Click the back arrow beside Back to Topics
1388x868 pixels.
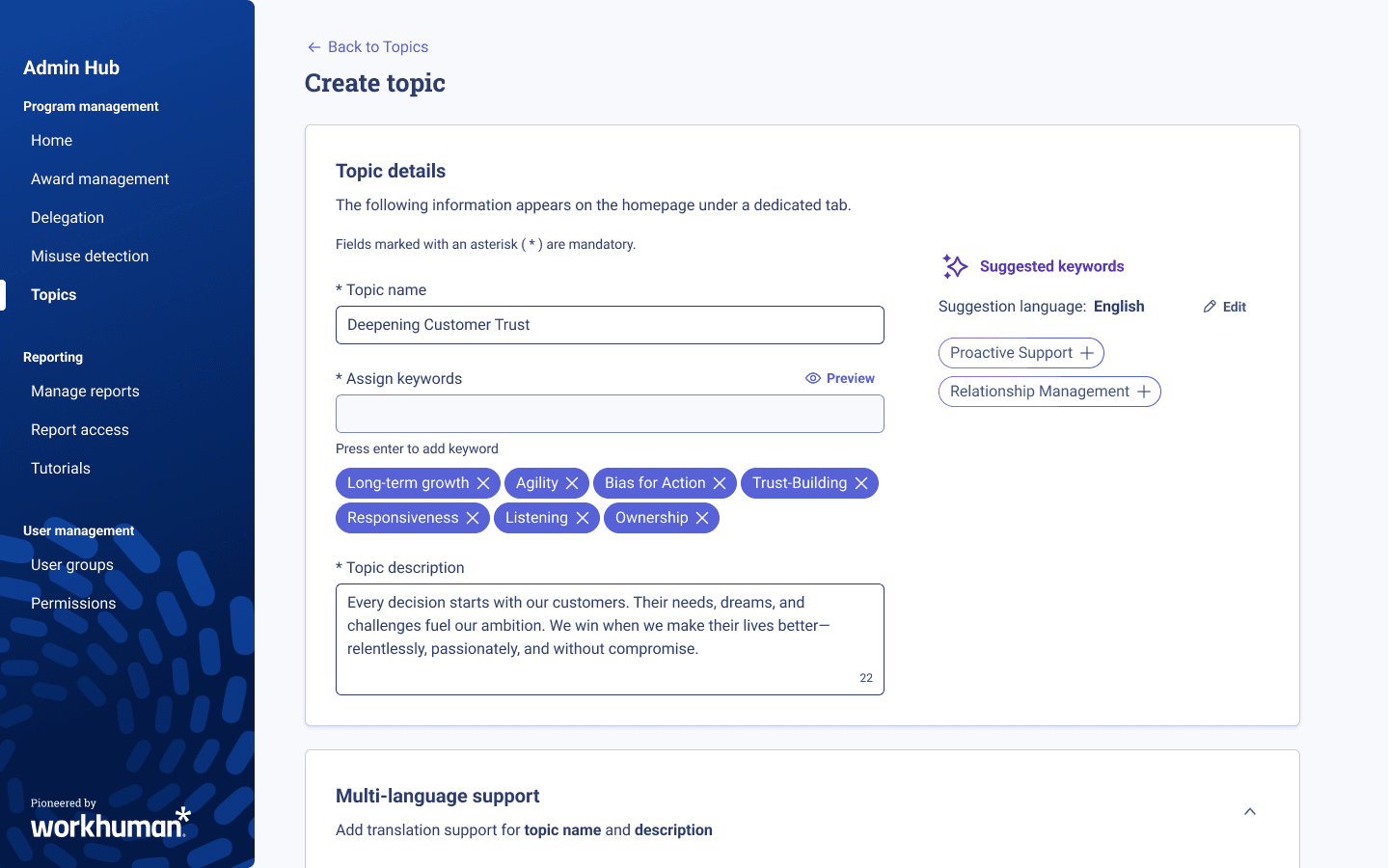(x=313, y=46)
